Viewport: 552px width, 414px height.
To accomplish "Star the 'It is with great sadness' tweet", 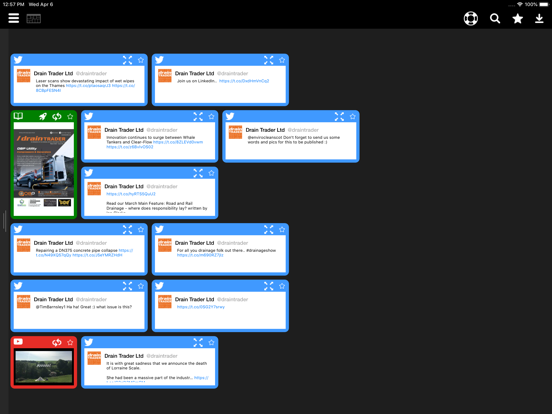I will (x=211, y=342).
